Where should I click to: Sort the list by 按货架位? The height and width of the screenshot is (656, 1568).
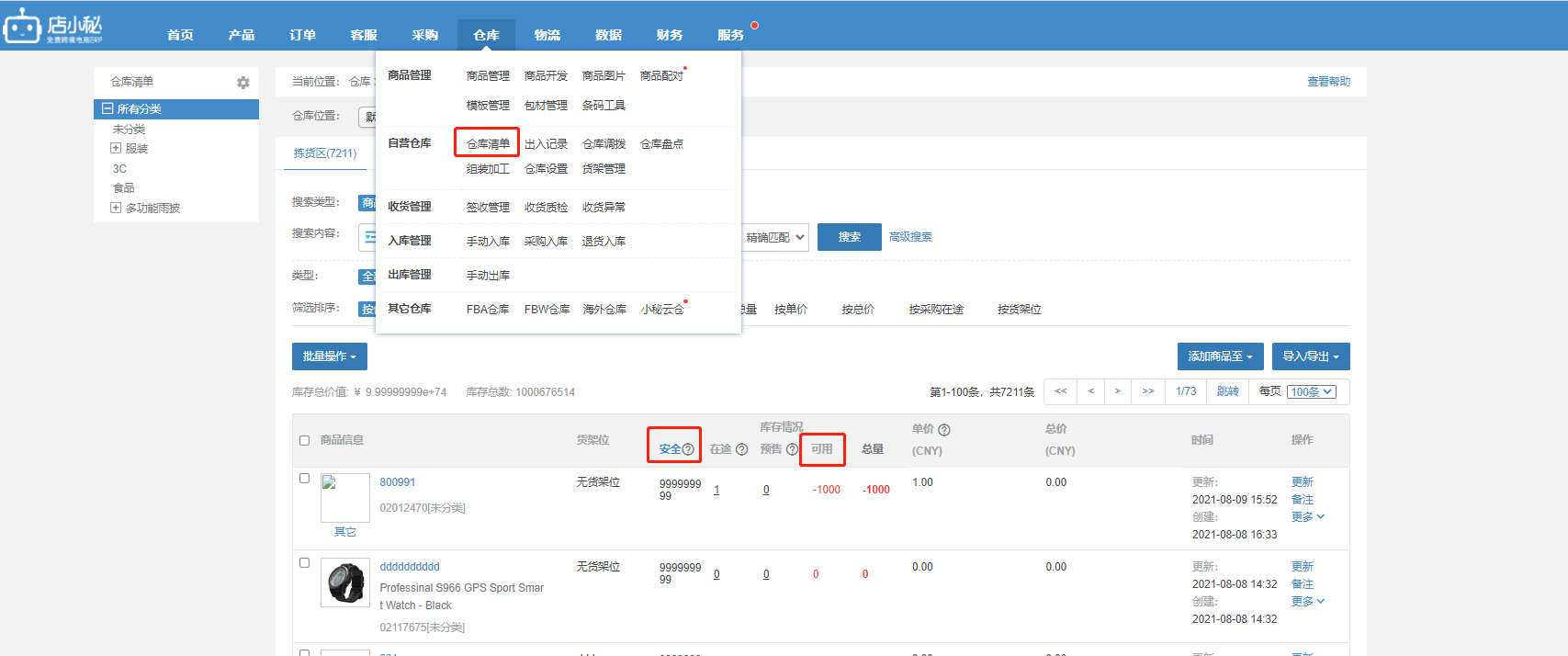(1020, 310)
